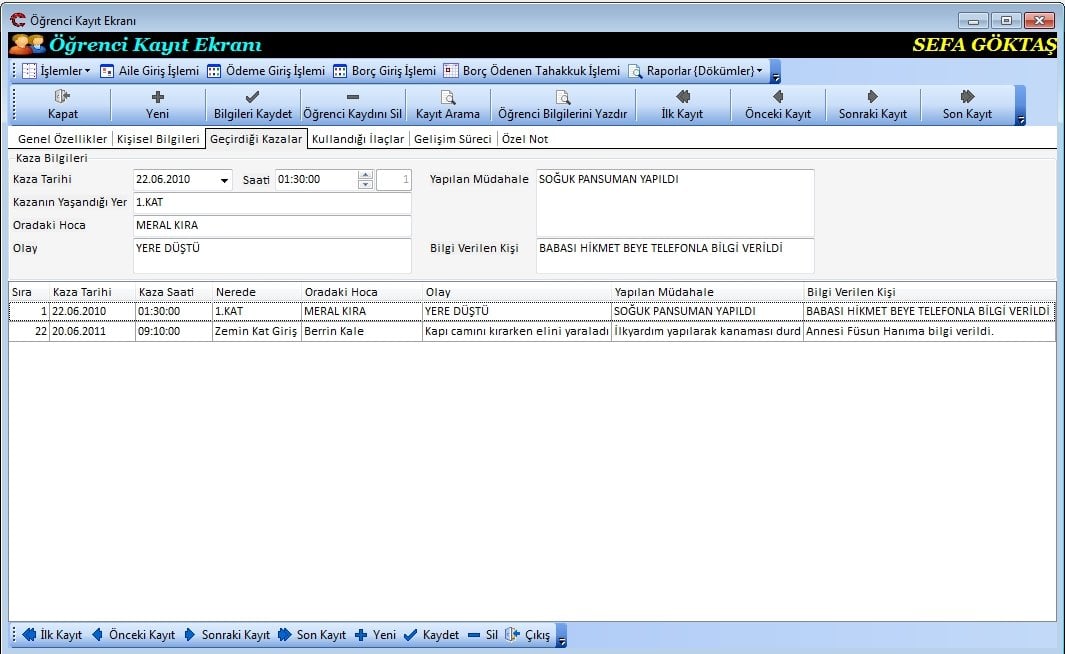1065x654 pixels.
Task: Increase the Saati time spinner up arrow
Action: coord(365,176)
